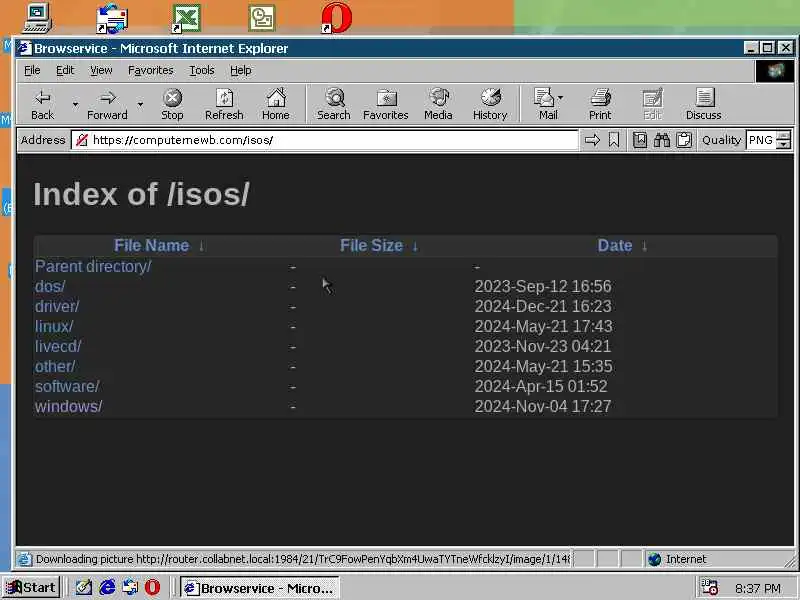Open the Quality PNG selector field
This screenshot has height=600, width=800.
[761, 140]
